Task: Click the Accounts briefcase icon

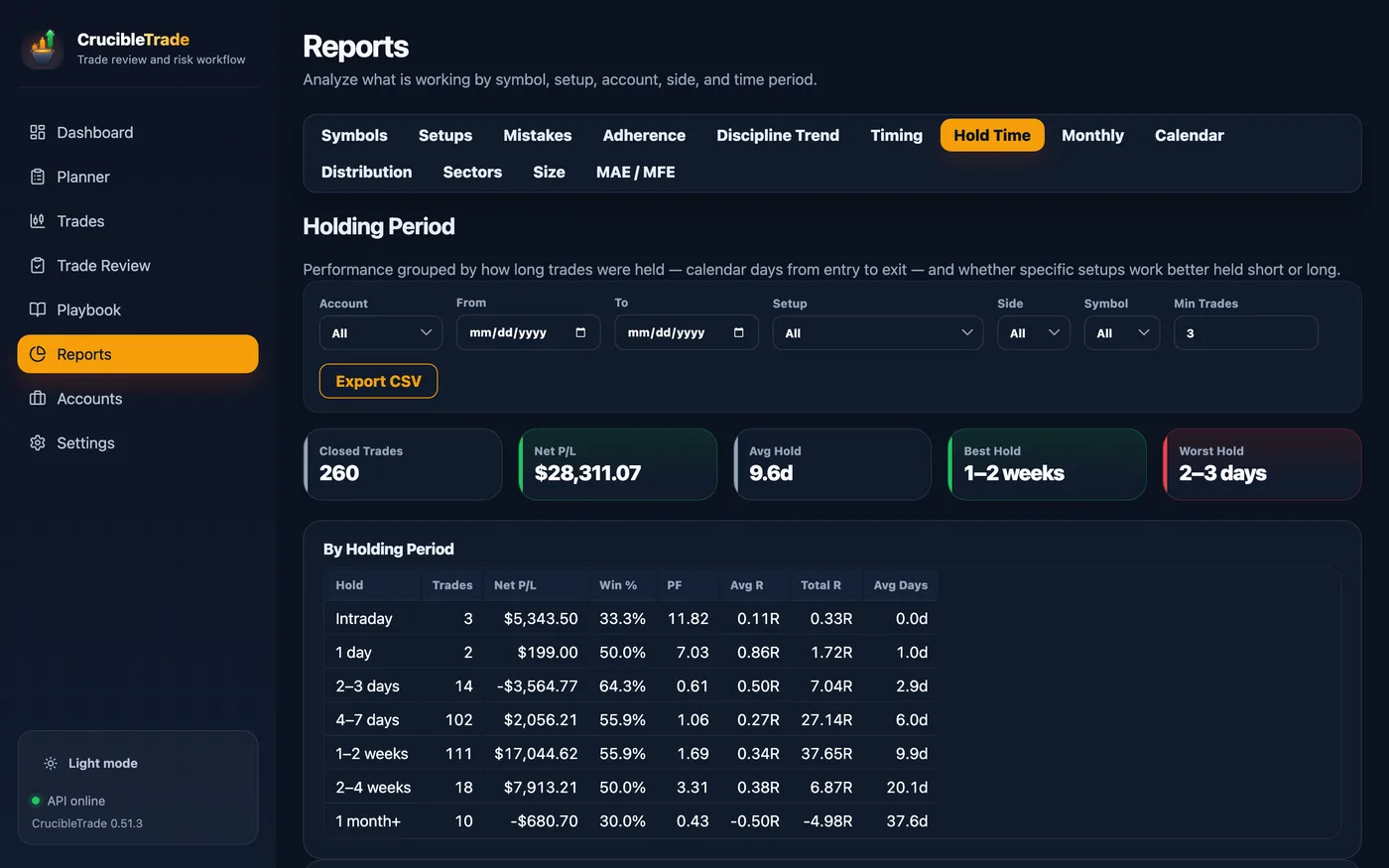Action: [38, 398]
